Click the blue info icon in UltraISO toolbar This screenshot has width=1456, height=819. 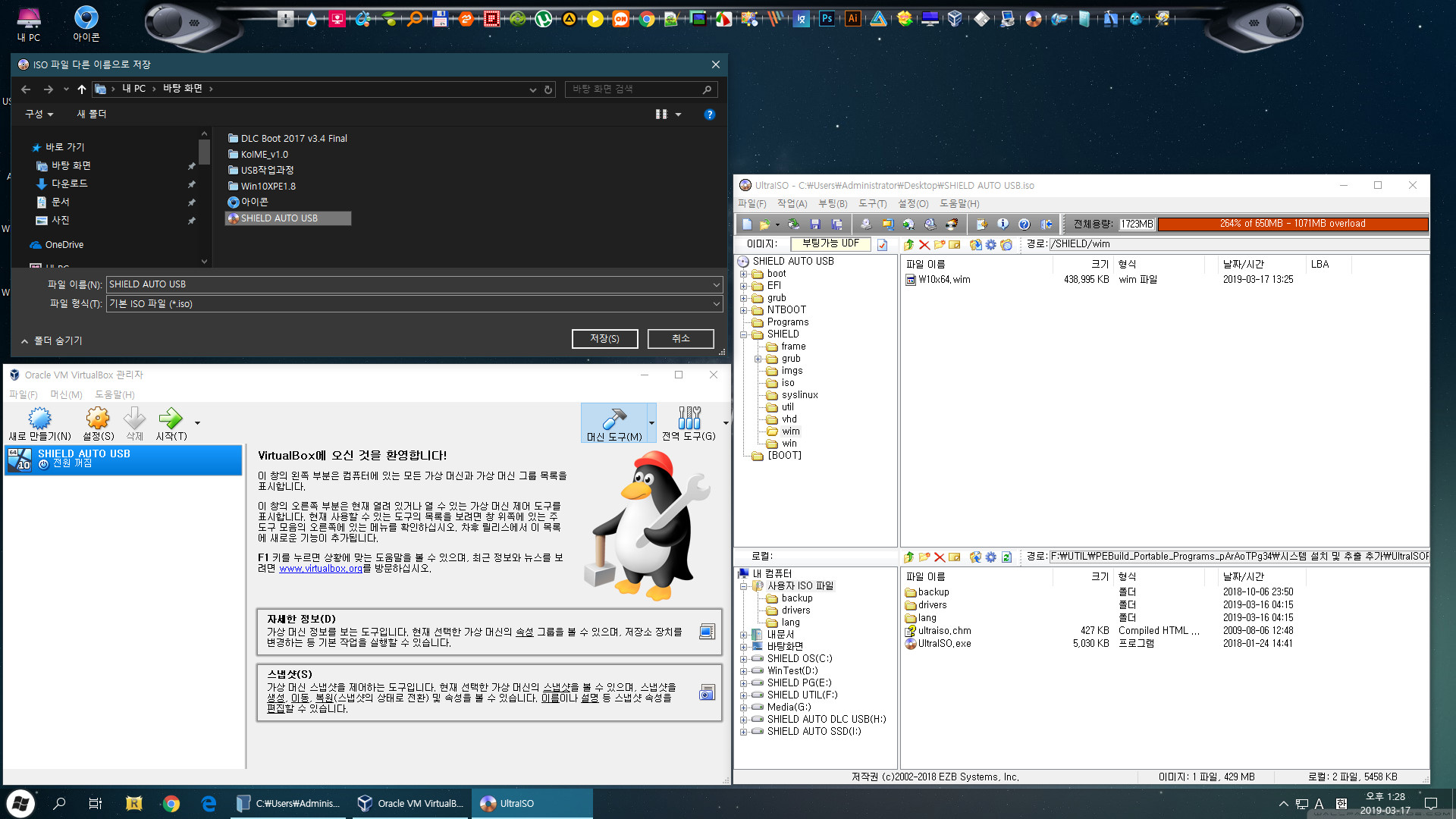(1003, 224)
